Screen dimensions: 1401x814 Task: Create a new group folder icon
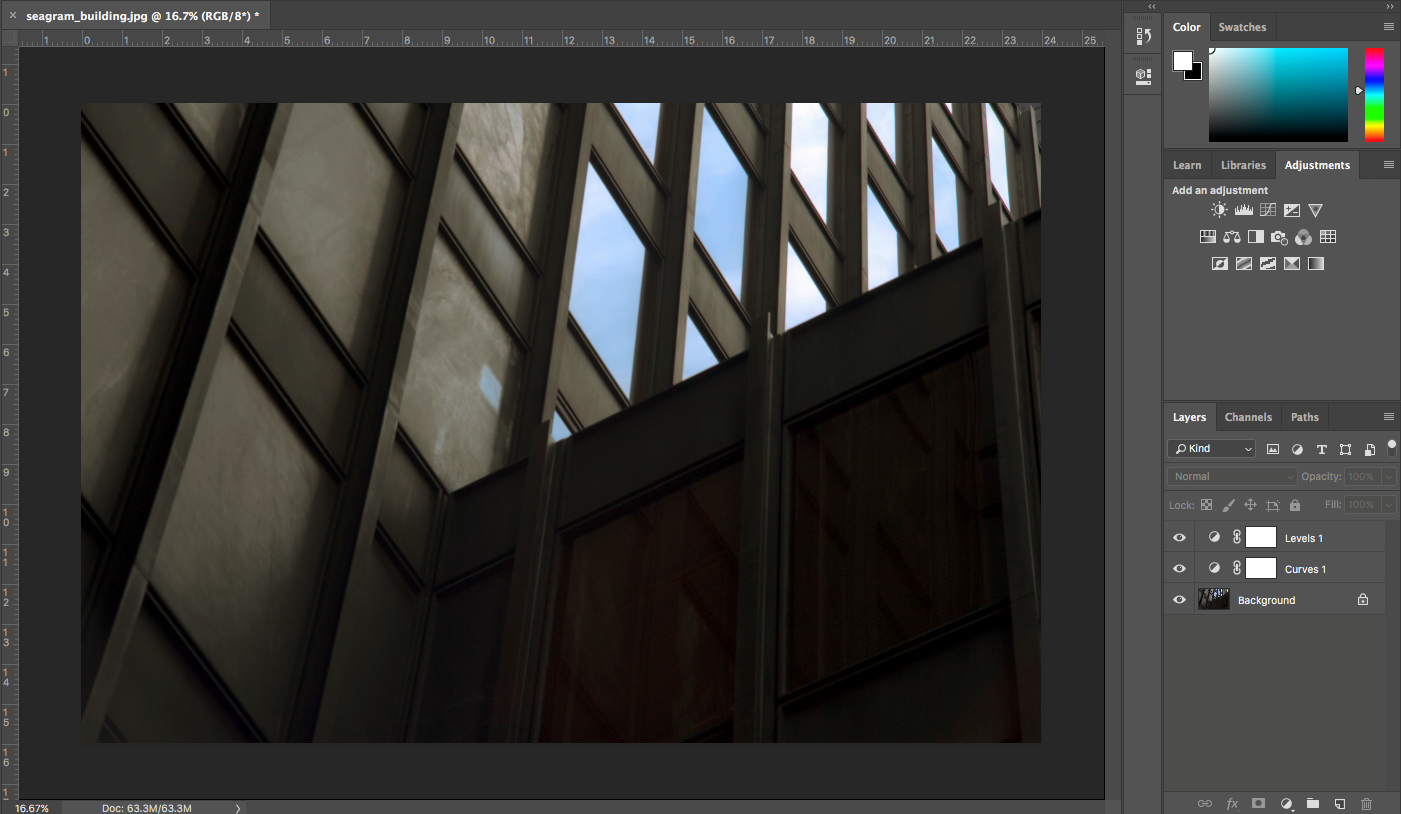1313,803
